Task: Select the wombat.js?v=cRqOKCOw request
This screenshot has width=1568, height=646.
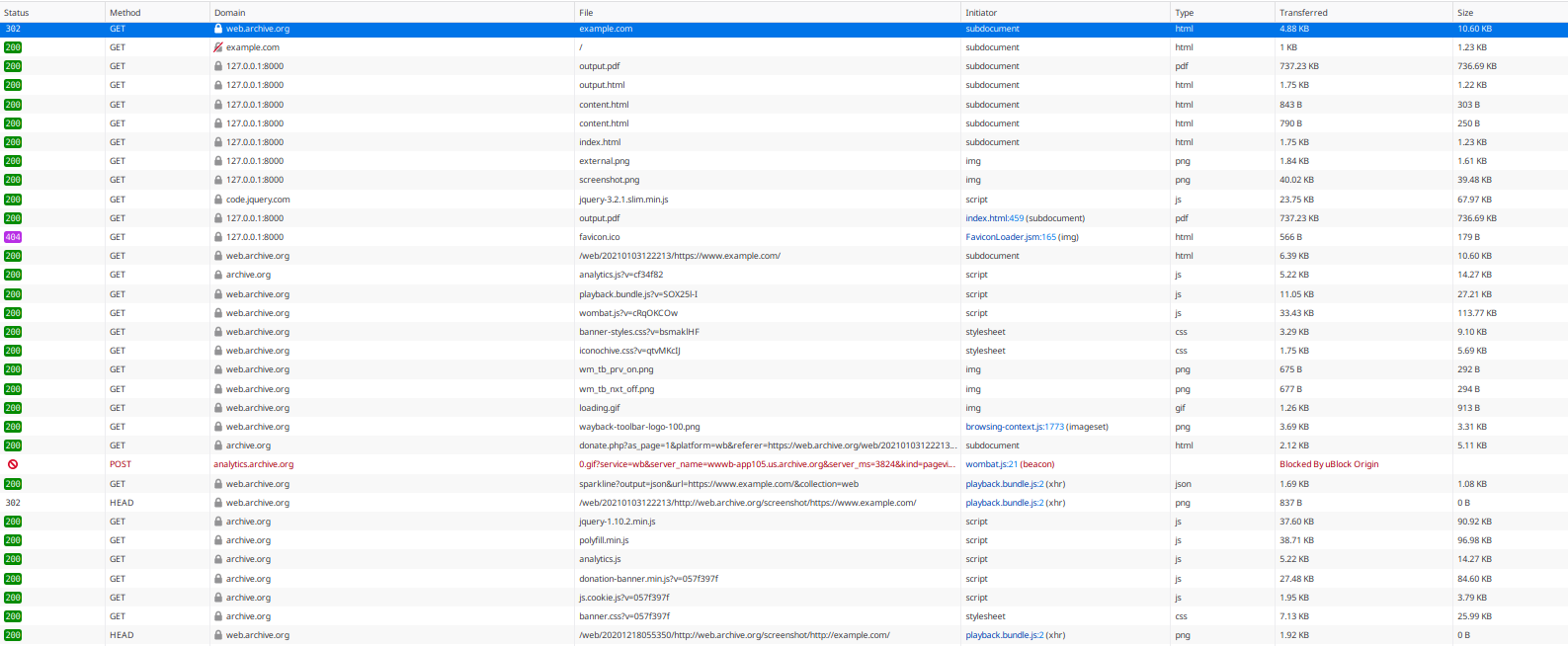Action: [784, 313]
